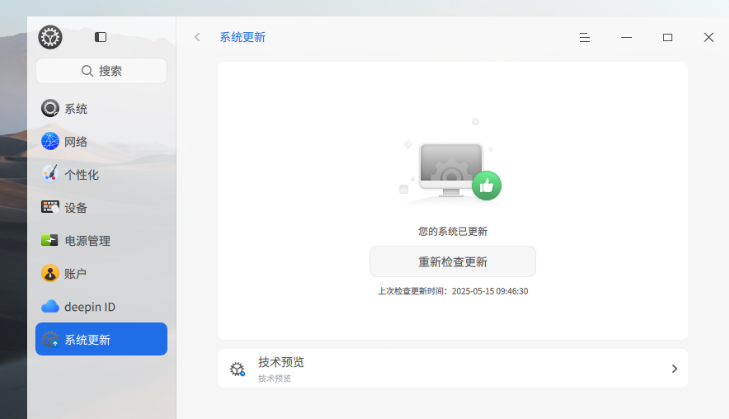
Task: Open the 电源管理 battery icon
Action: (50, 240)
